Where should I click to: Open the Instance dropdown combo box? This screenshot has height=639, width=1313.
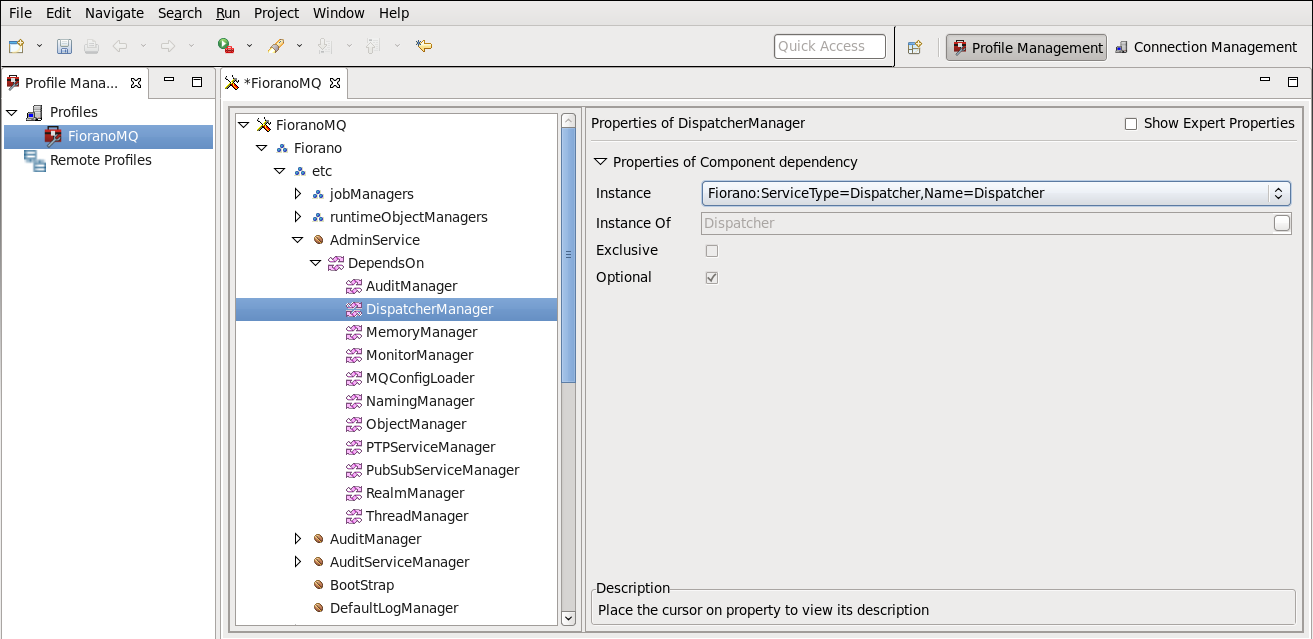pyautogui.click(x=996, y=193)
